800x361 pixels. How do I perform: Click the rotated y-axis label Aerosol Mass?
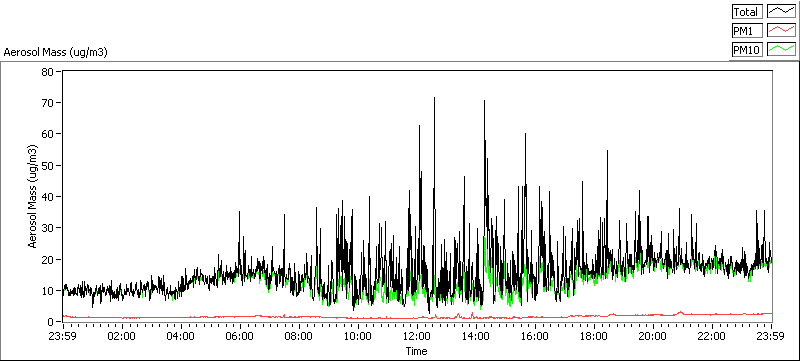coord(33,196)
